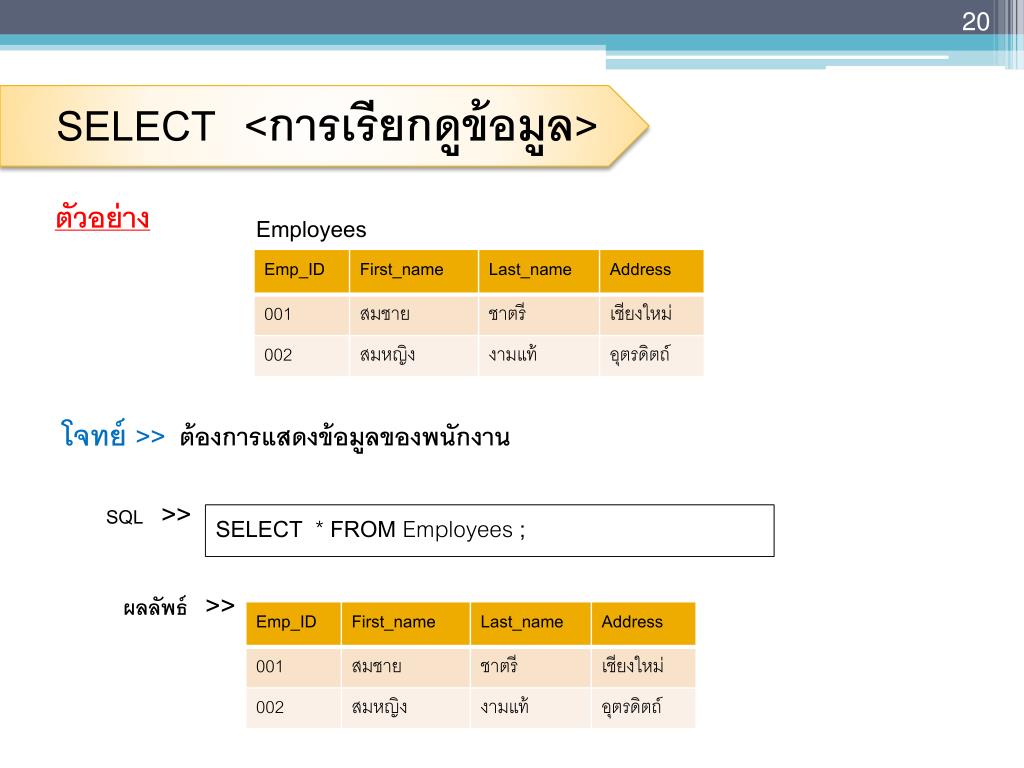Select the slide title SELECT <การเรียกดูข้อมูล>
The image size is (1024, 768).
coord(327,127)
